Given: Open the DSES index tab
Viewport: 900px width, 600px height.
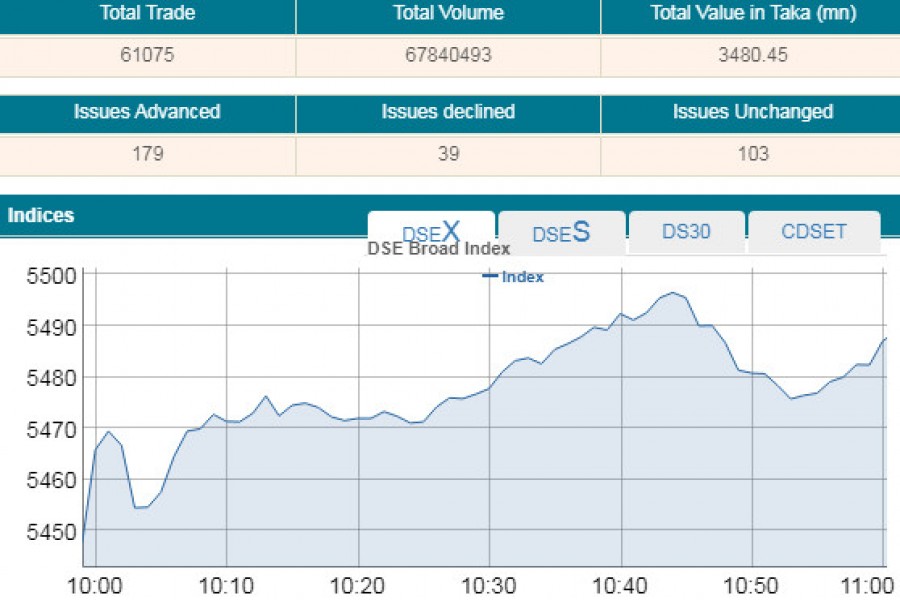Looking at the screenshot, I should (x=561, y=232).
